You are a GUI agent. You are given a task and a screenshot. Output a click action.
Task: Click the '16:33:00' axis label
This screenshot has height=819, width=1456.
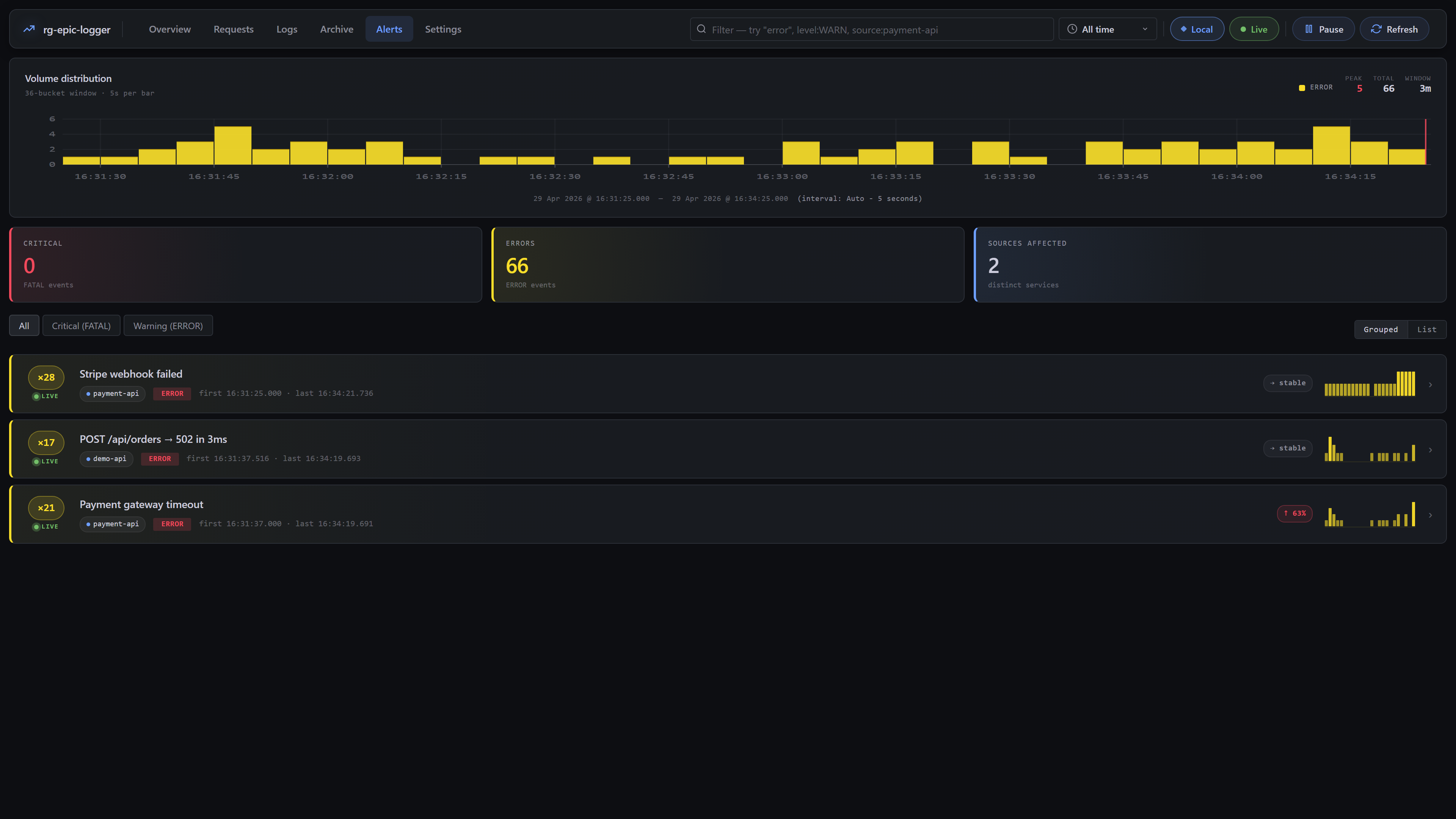pos(782,176)
